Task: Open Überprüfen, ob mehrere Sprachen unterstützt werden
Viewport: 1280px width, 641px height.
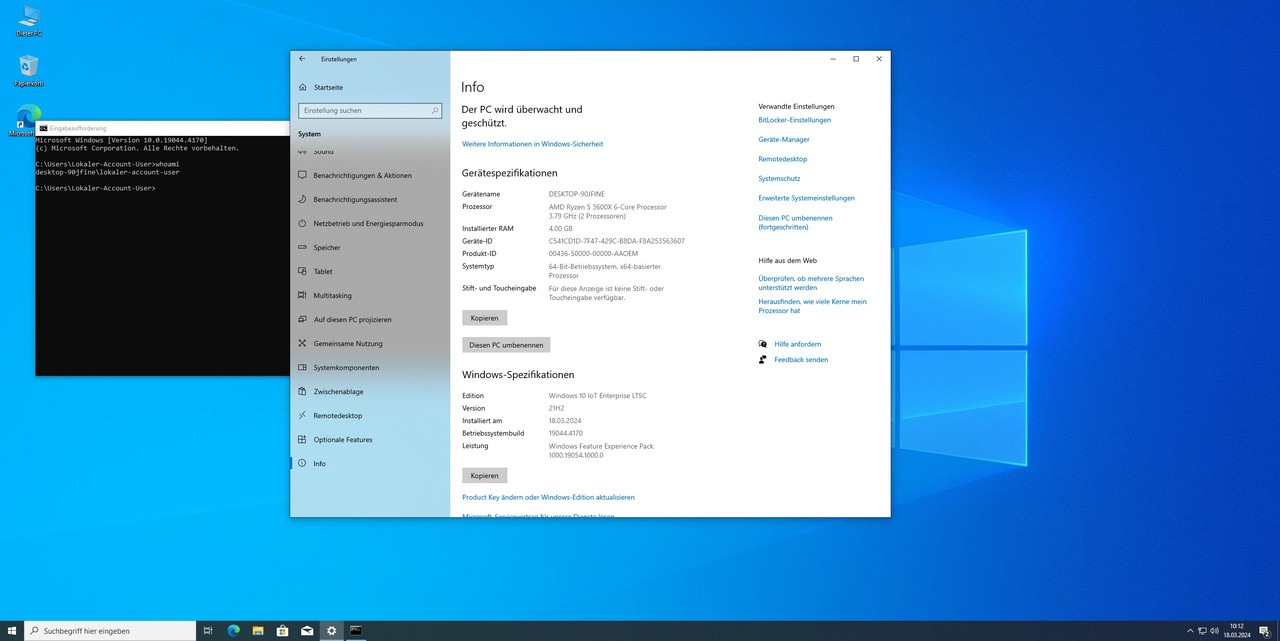Action: click(x=811, y=283)
